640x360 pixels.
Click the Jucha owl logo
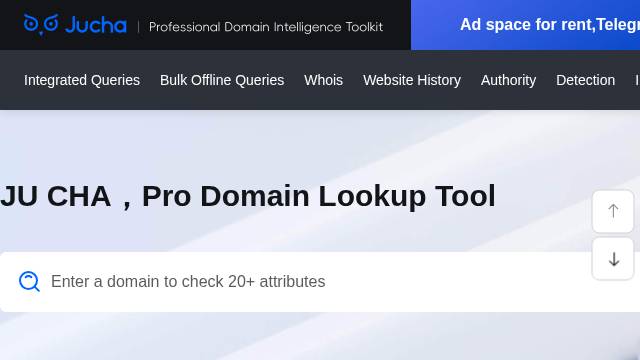click(x=75, y=24)
